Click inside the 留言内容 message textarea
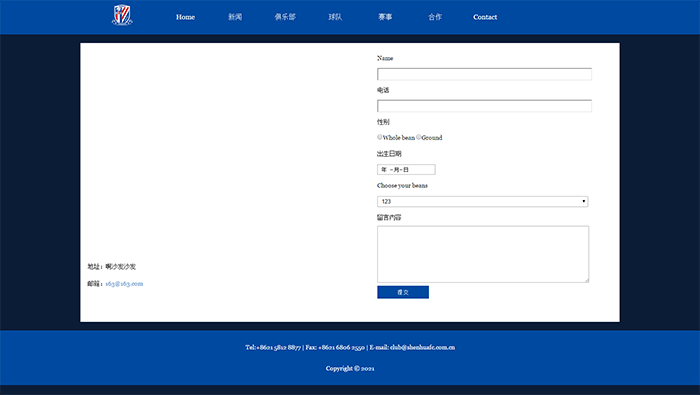The width and height of the screenshot is (700, 395). 483,254
